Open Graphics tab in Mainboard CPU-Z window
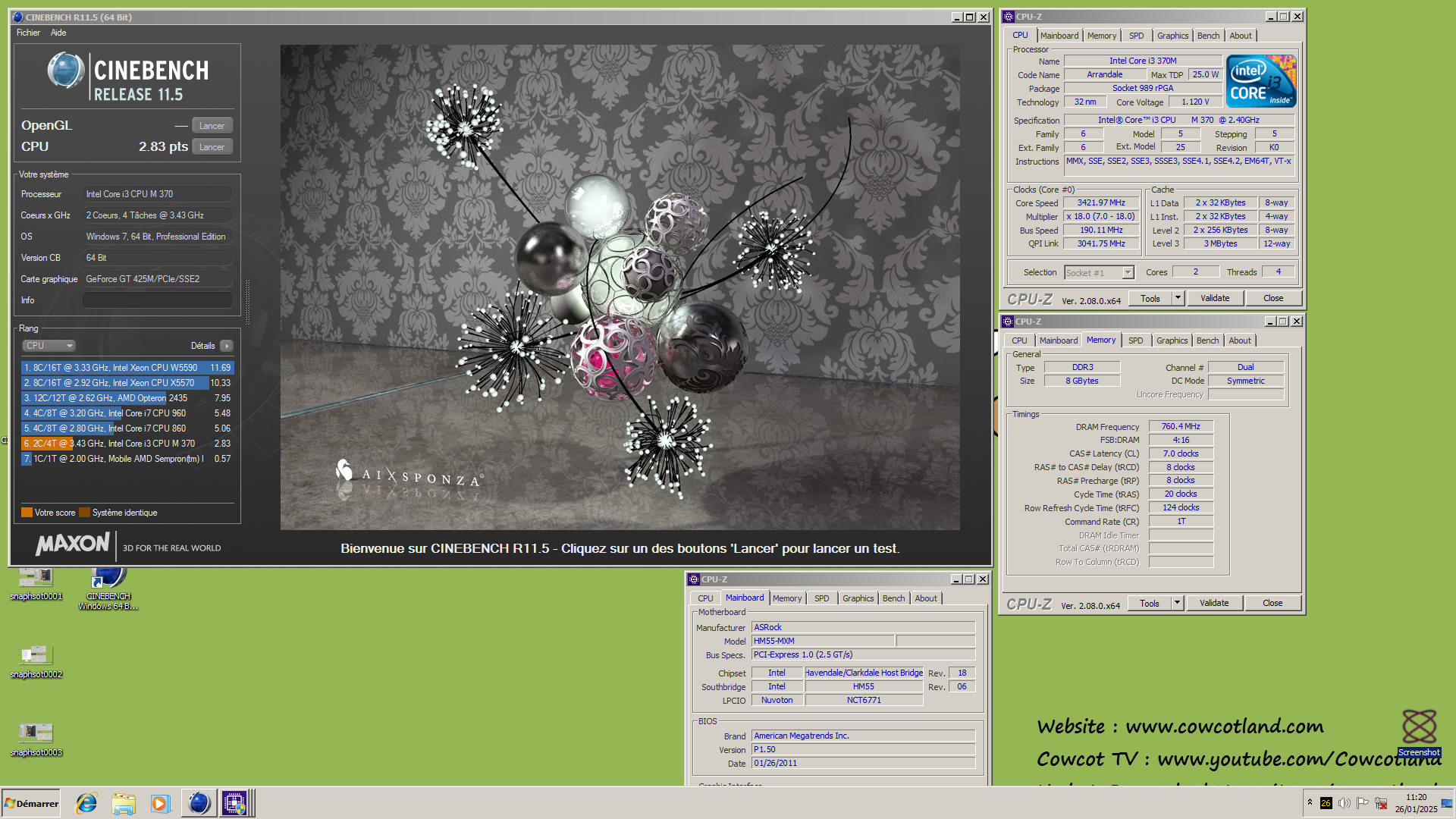 [858, 598]
